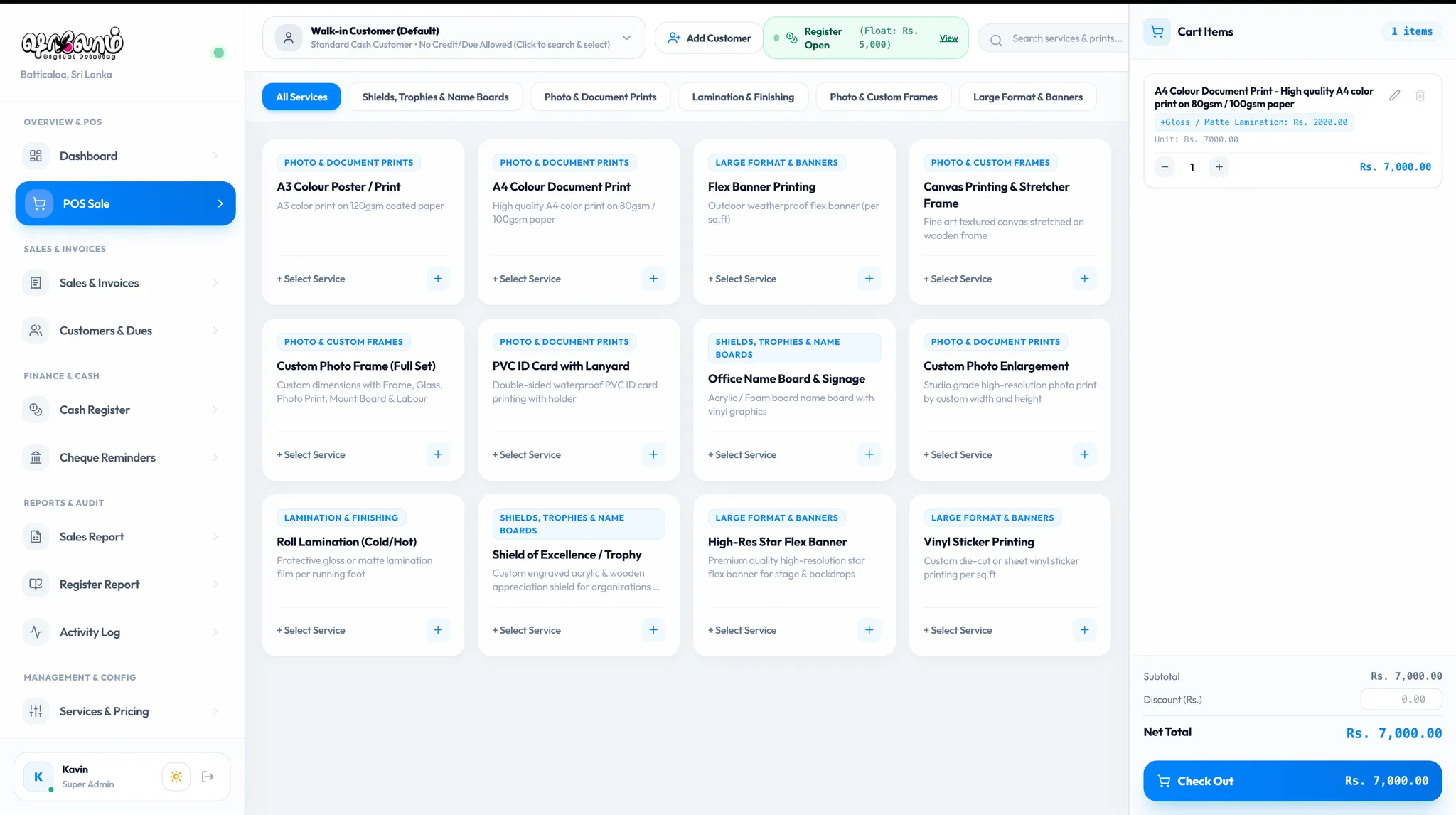Open POS Sale in the sidebar
Screen dimensions: 1456x815
[125, 203]
